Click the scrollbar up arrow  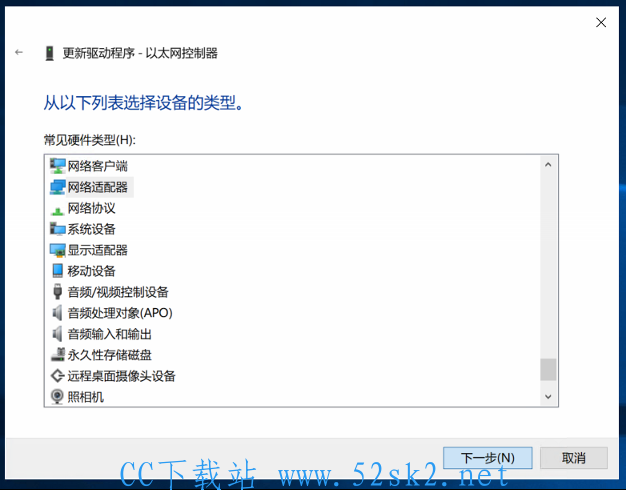(548, 165)
